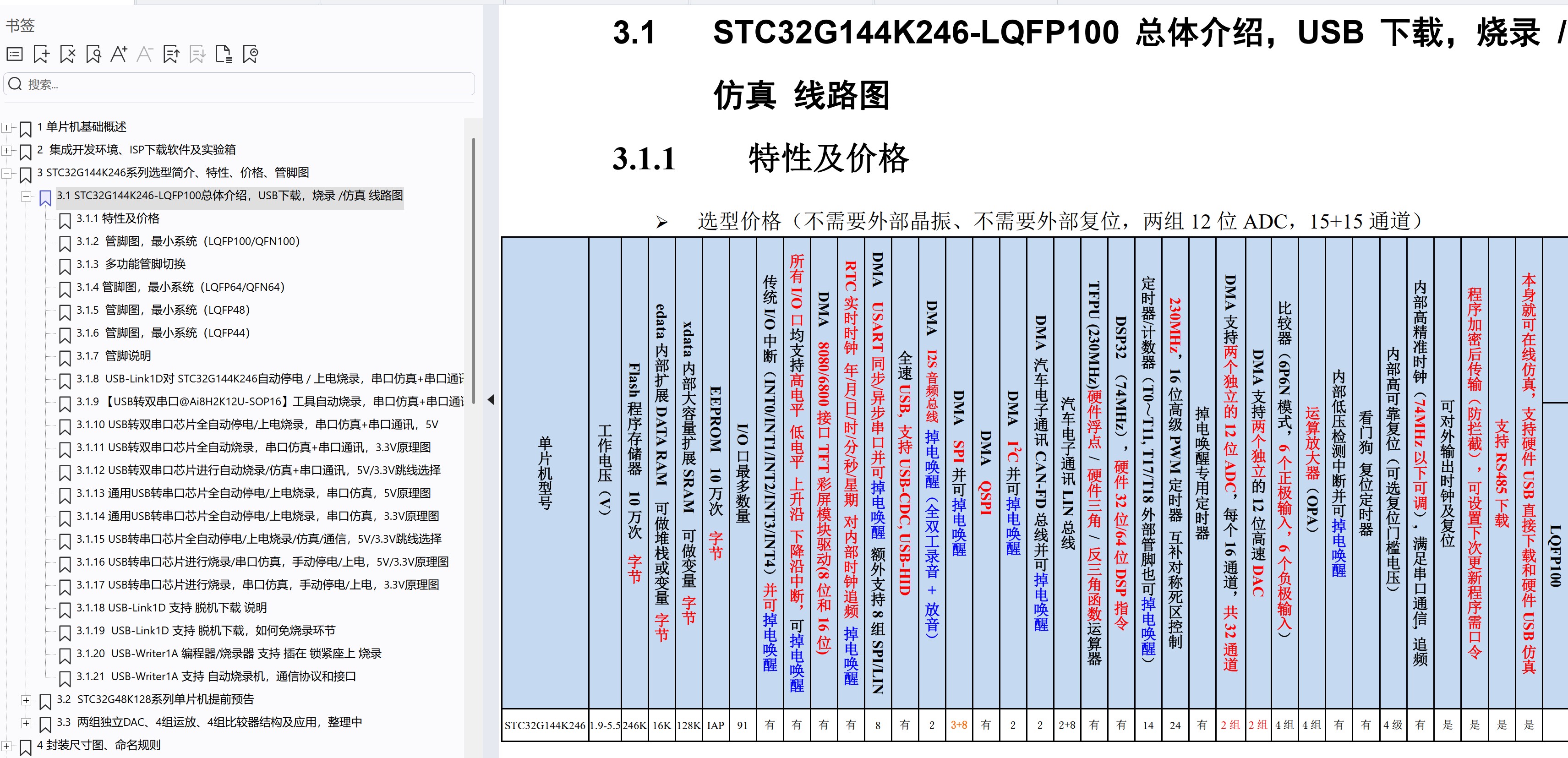Collapse the chapter 3 bookmark tree

(6, 173)
